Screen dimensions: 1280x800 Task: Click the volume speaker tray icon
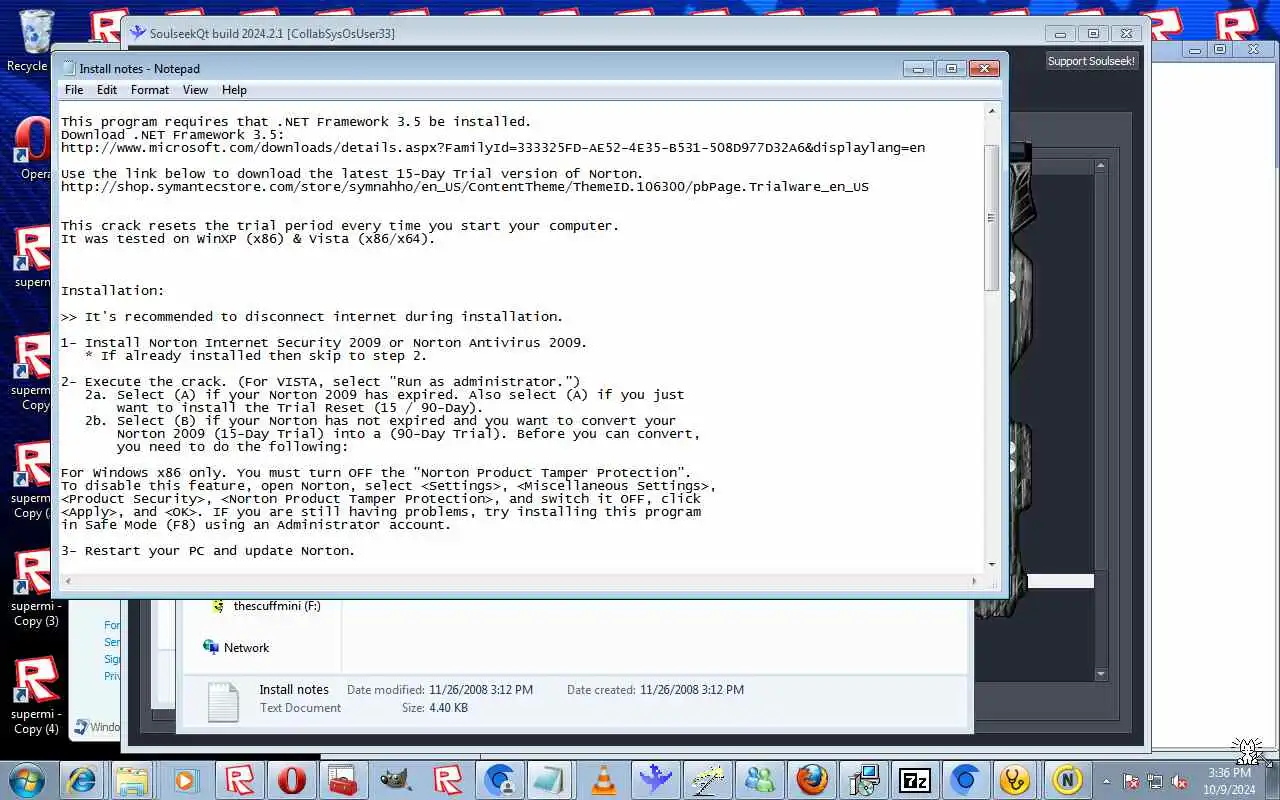pos(1179,781)
